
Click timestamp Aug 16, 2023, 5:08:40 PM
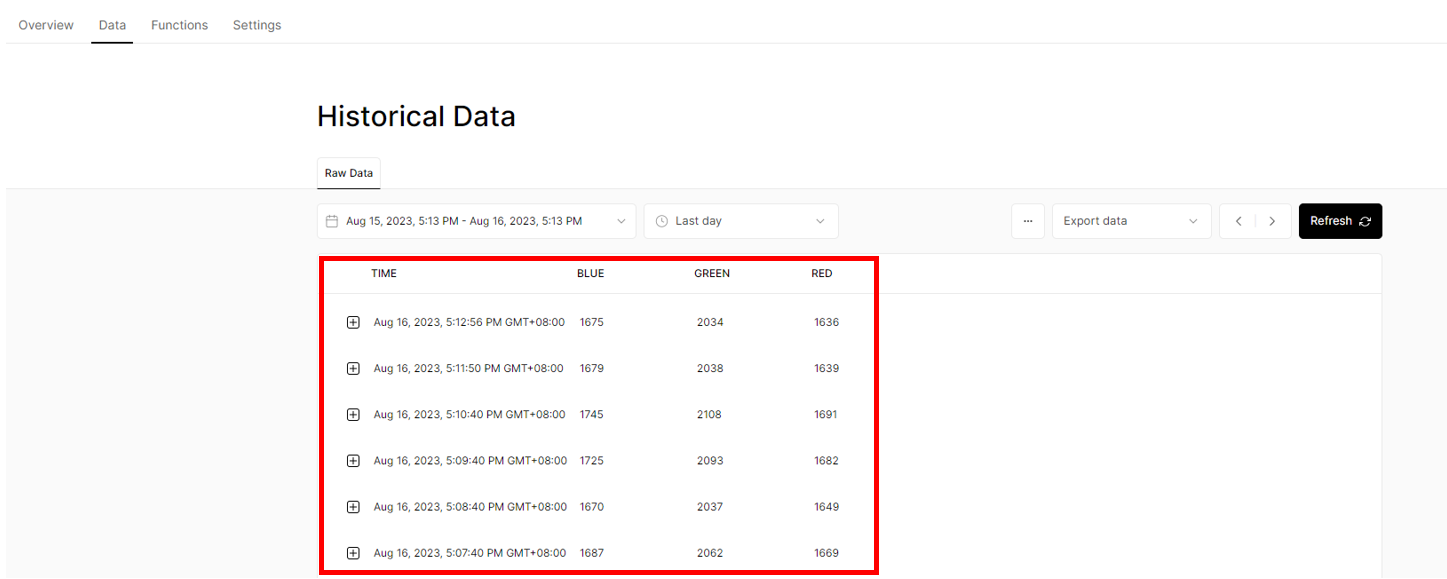470,506
